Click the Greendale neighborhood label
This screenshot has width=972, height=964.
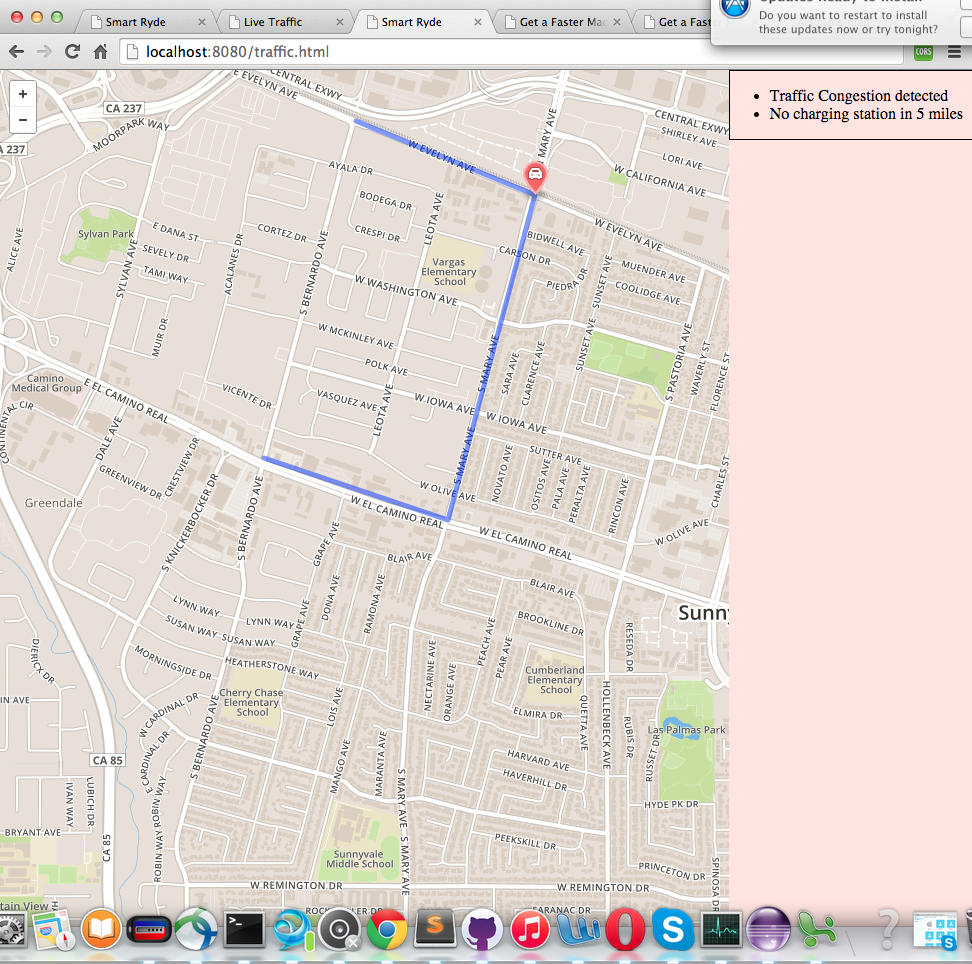(53, 503)
